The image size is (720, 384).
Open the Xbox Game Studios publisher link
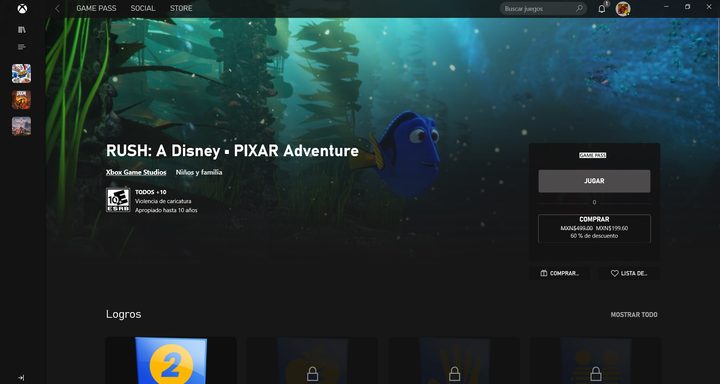(136, 172)
